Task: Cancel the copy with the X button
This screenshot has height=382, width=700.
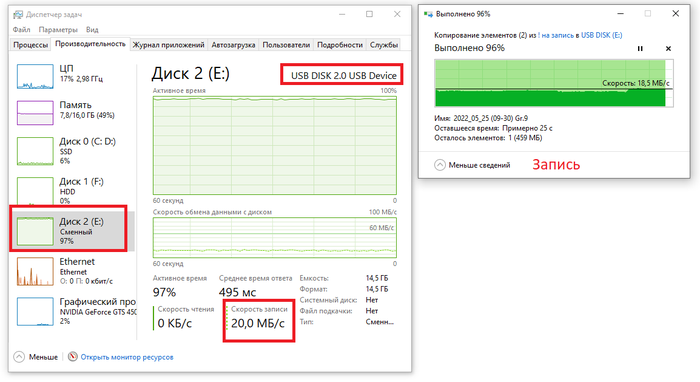Action: [668, 49]
